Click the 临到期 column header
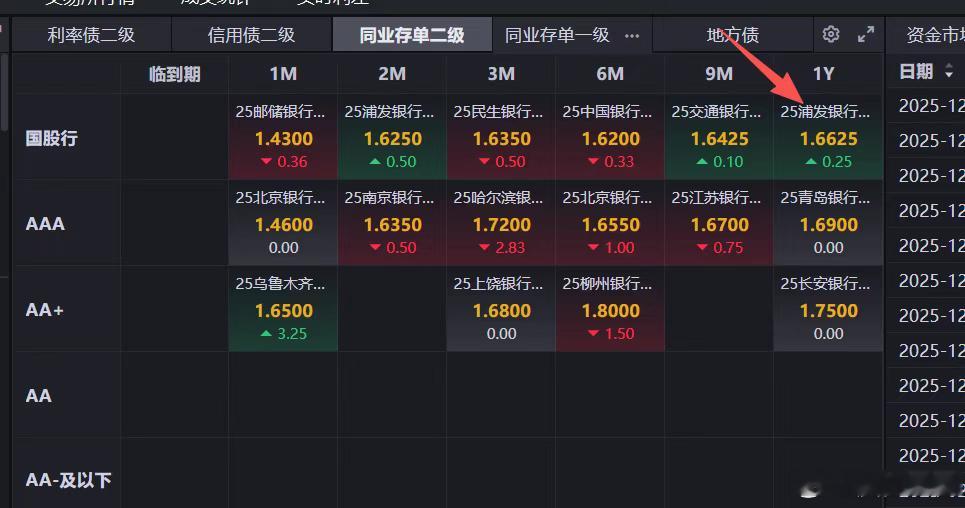The image size is (965, 508). coord(175,74)
